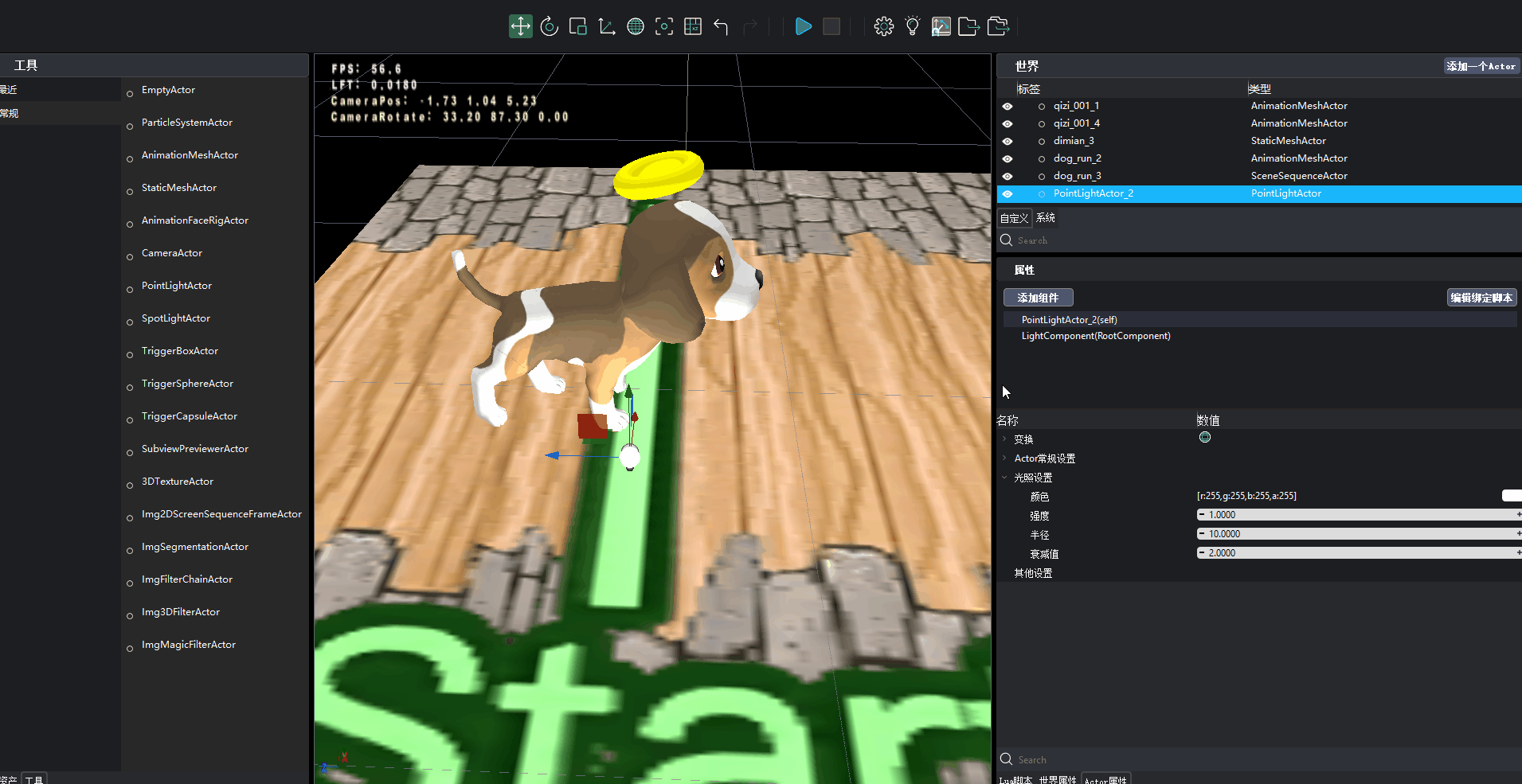
Task: Select the dog_run_3 row in world list
Action: click(x=1259, y=176)
